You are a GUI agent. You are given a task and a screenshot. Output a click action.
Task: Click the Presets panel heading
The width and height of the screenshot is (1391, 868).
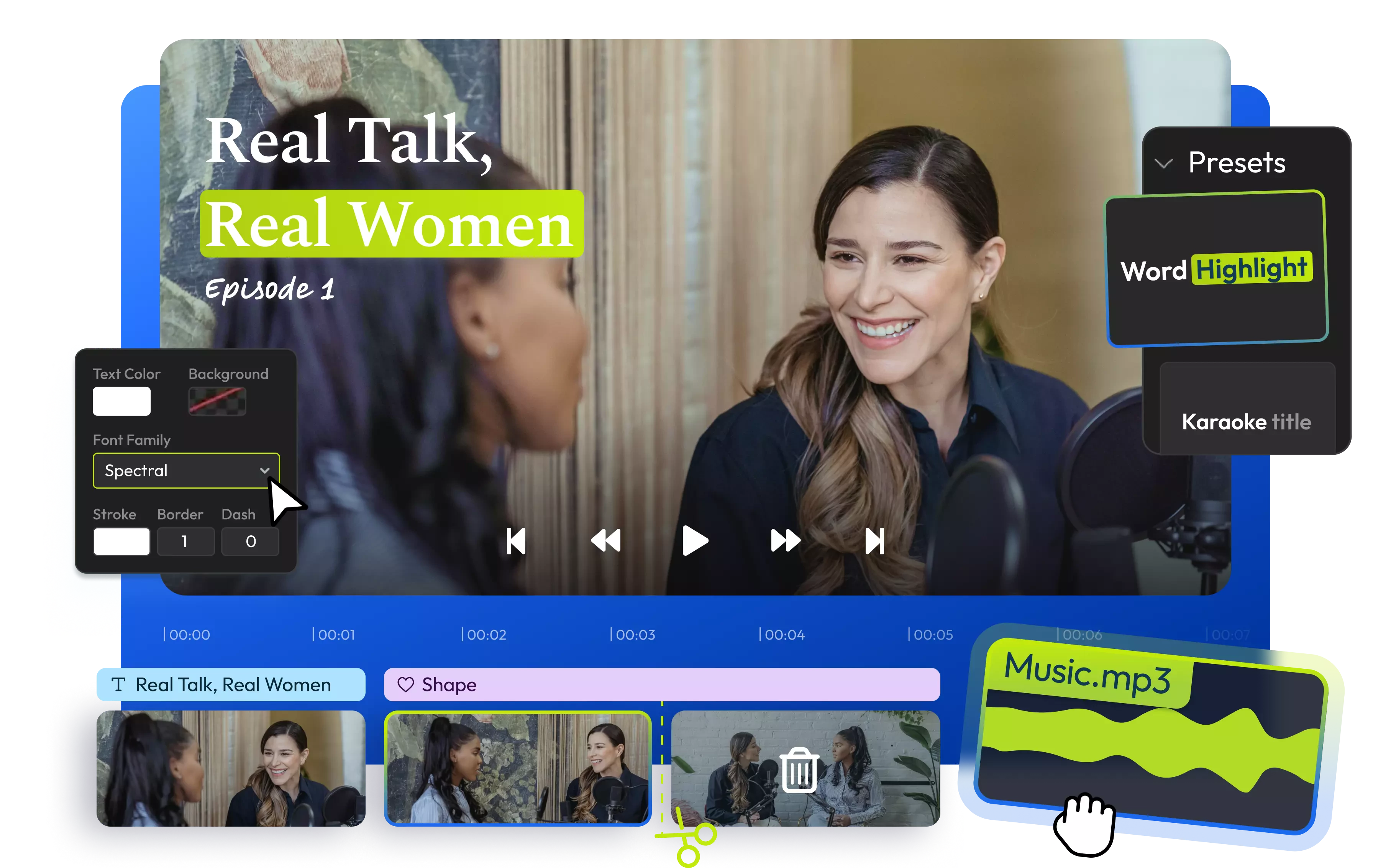point(1237,162)
